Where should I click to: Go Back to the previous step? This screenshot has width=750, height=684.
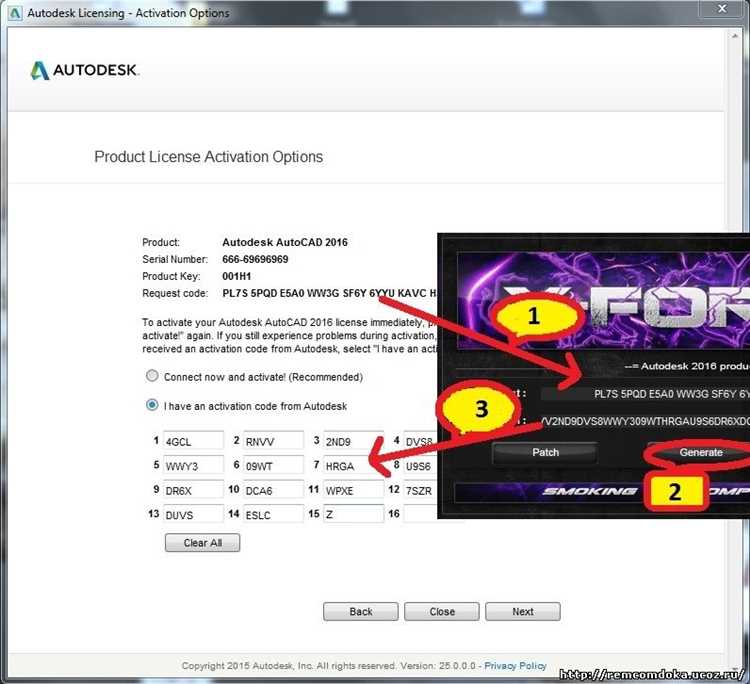click(361, 611)
